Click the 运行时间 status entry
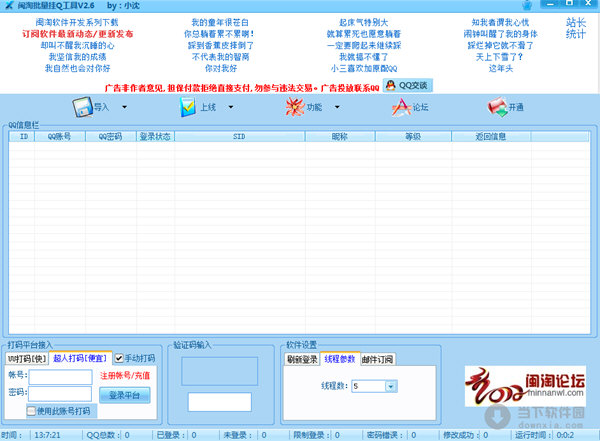Image resolution: width=600 pixels, height=441 pixels. tap(545, 435)
